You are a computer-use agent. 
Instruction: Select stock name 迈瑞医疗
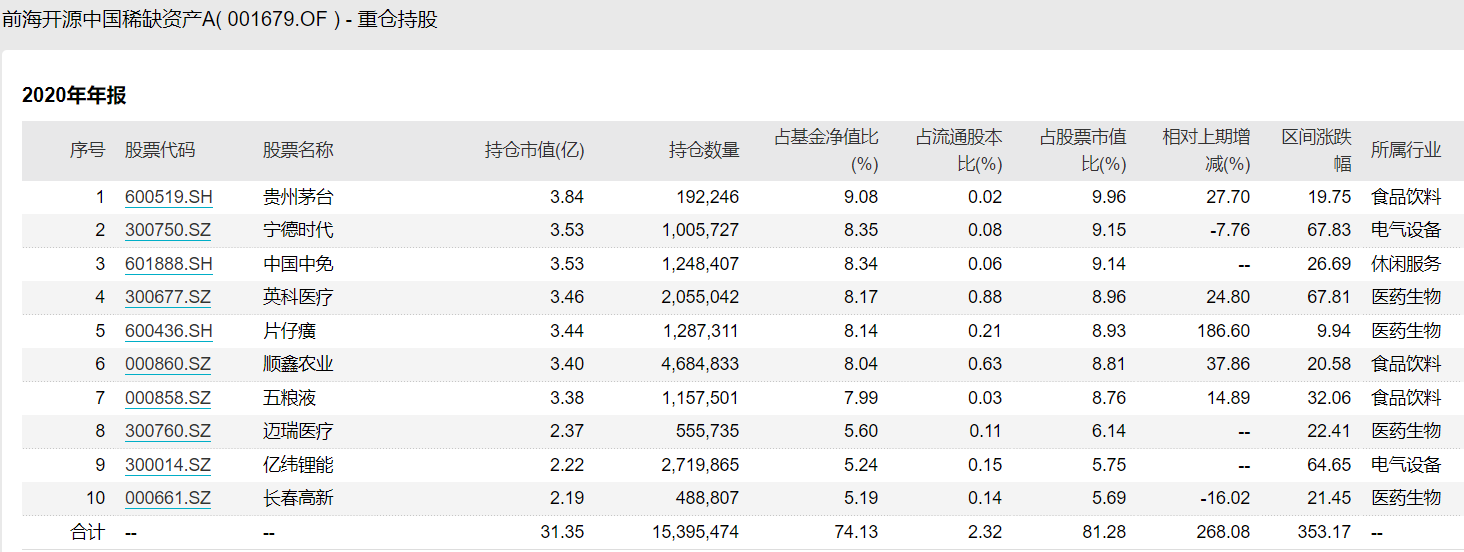pyautogui.click(x=298, y=431)
